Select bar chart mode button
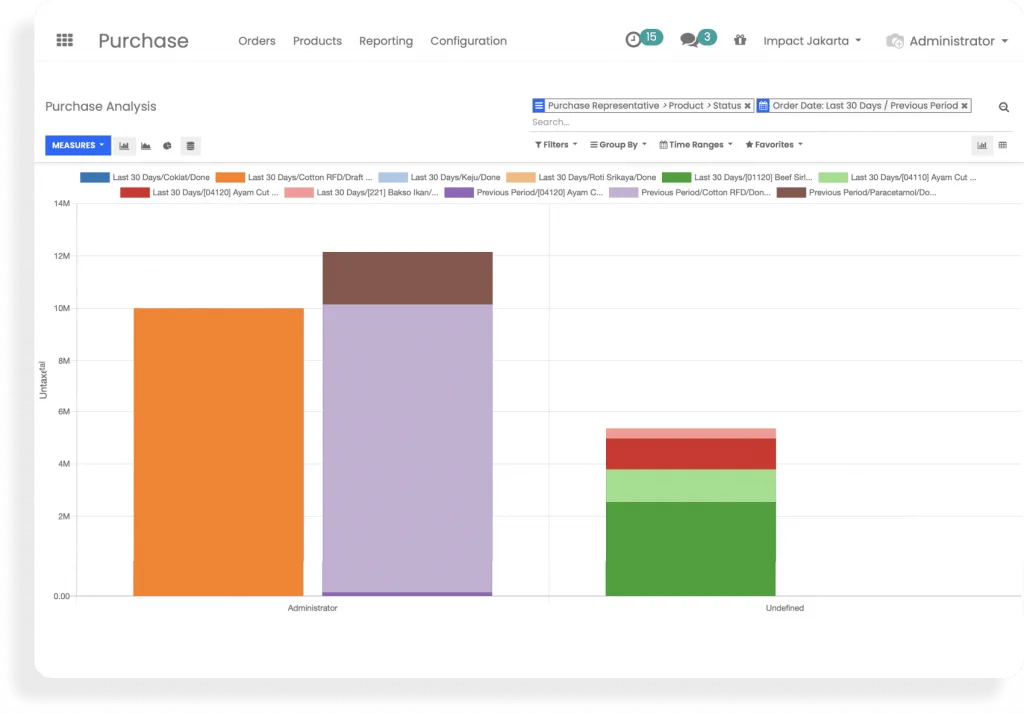This screenshot has height=713, width=1024. [x=124, y=146]
